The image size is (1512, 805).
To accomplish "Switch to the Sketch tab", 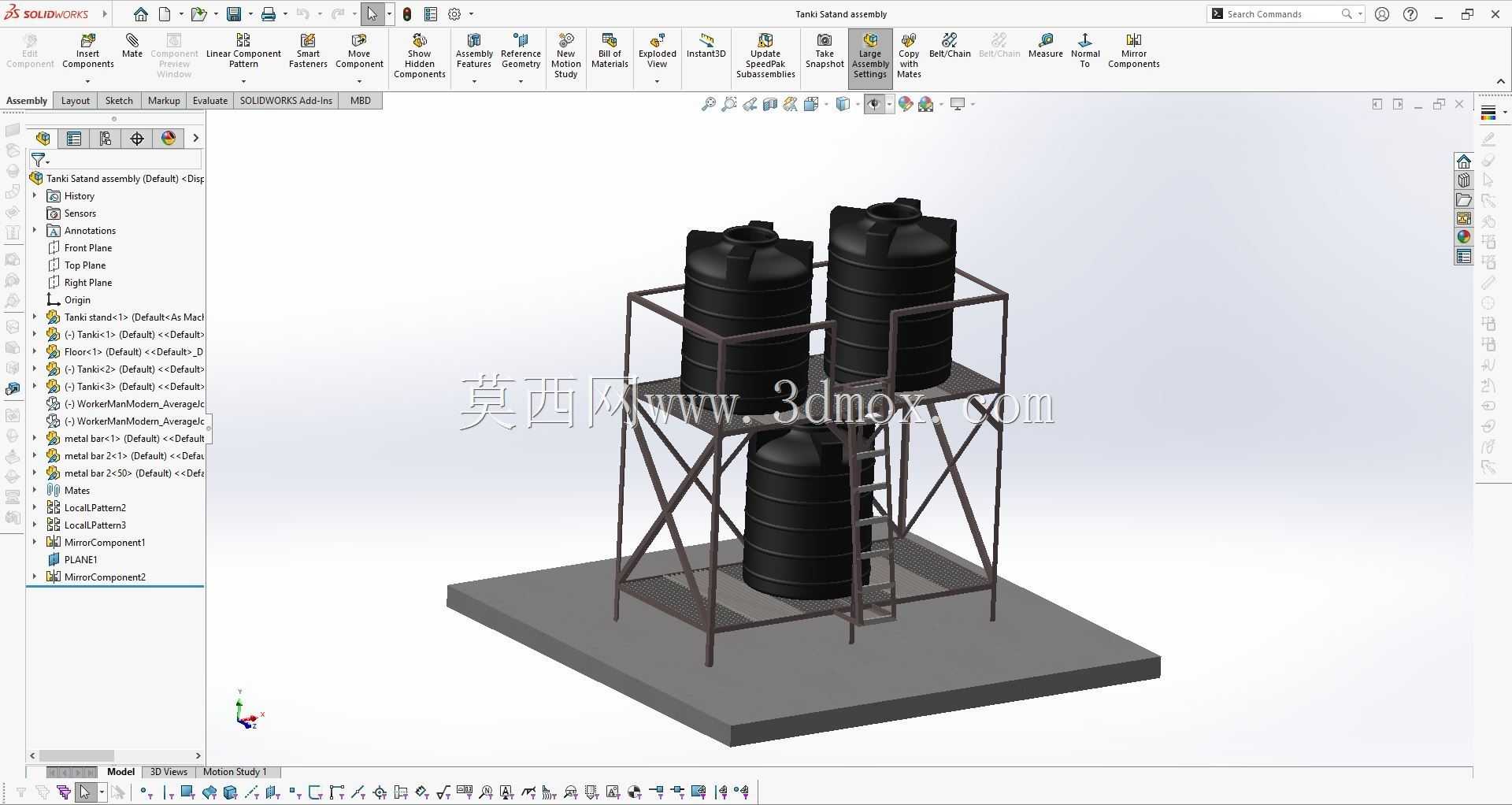I will [x=119, y=101].
